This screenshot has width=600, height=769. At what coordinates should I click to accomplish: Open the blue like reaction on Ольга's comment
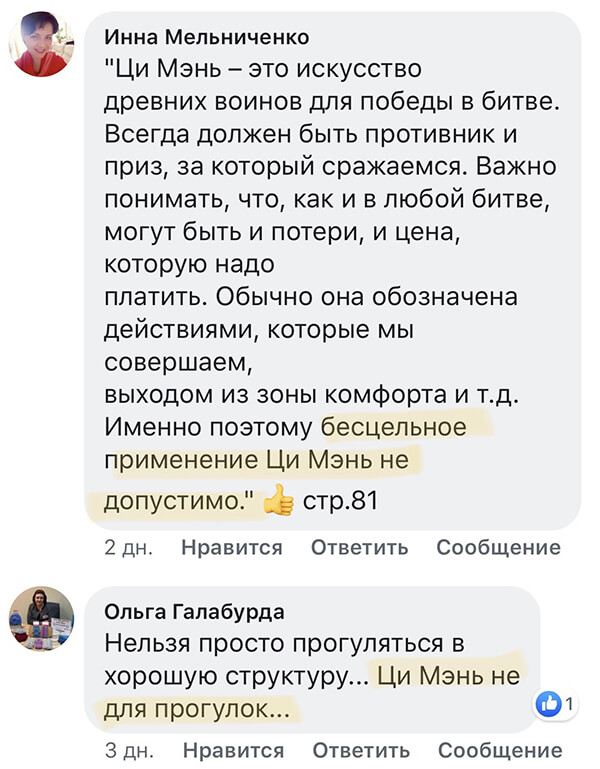pos(551,705)
